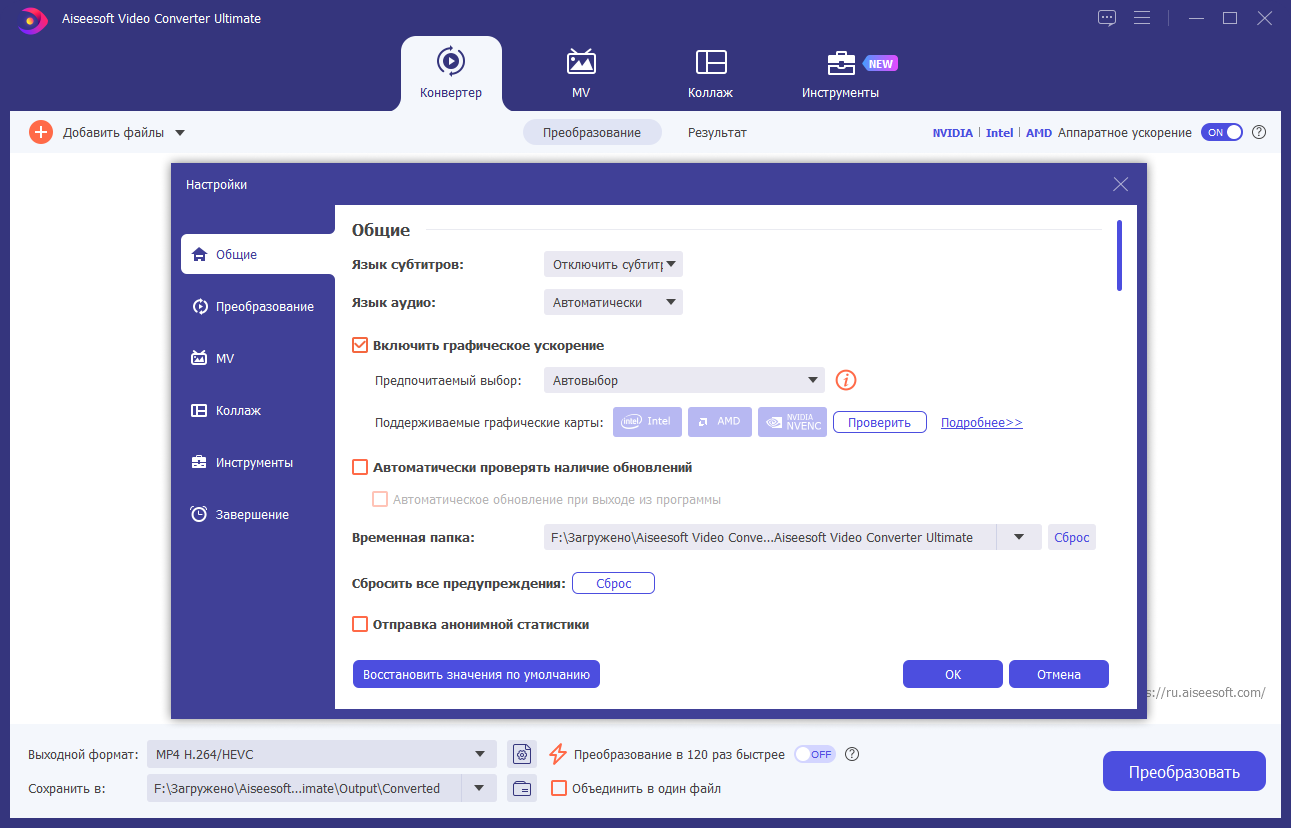Click Восстановить значения по умолчанию
The height and width of the screenshot is (828, 1291).
(x=476, y=674)
